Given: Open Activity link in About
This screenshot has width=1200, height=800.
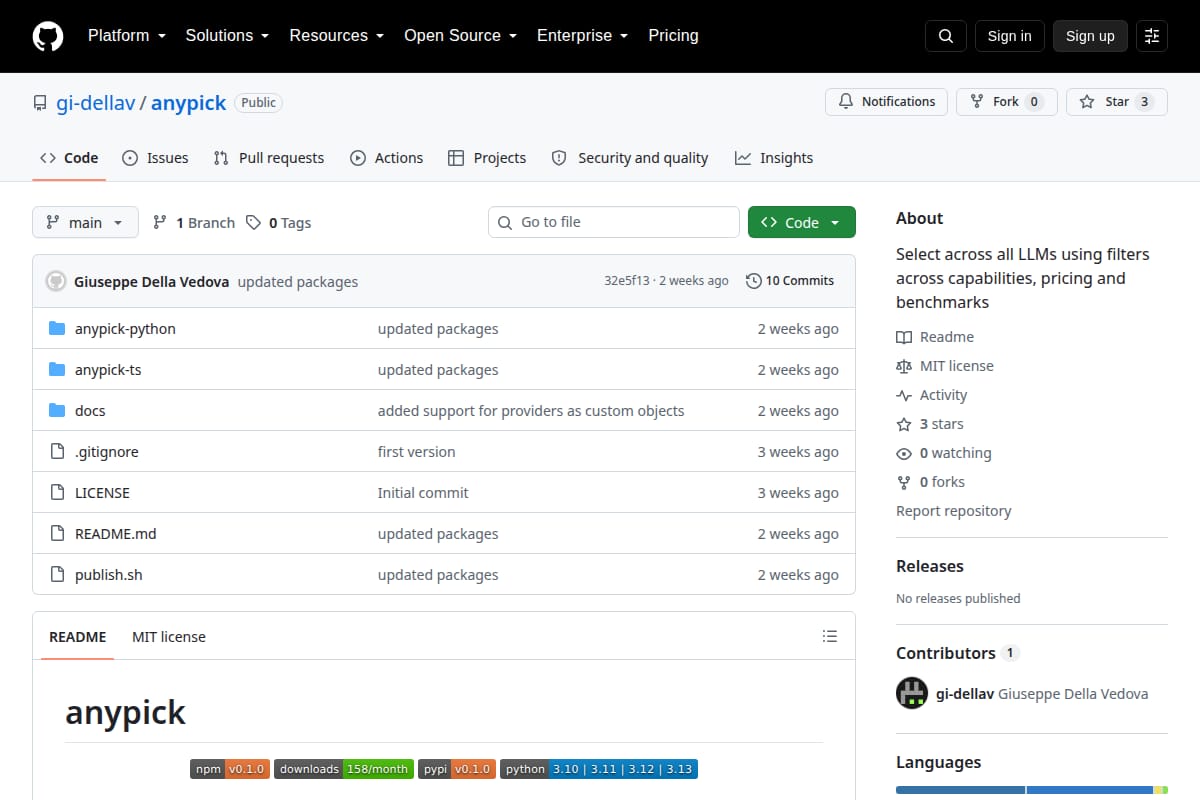Looking at the screenshot, I should pos(932,395).
